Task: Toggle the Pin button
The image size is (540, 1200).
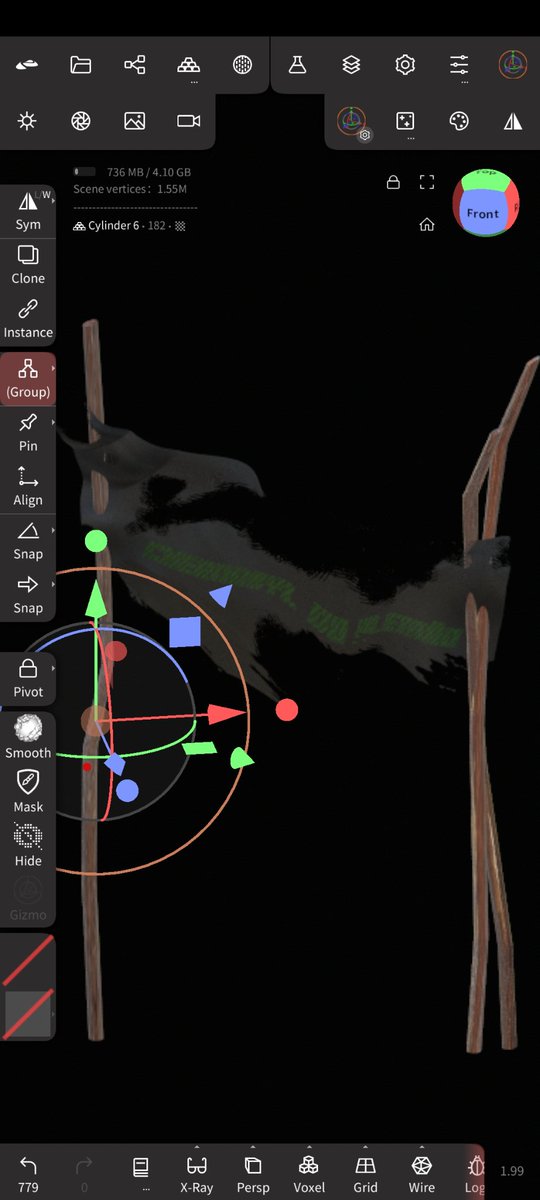Action: pyautogui.click(x=28, y=433)
